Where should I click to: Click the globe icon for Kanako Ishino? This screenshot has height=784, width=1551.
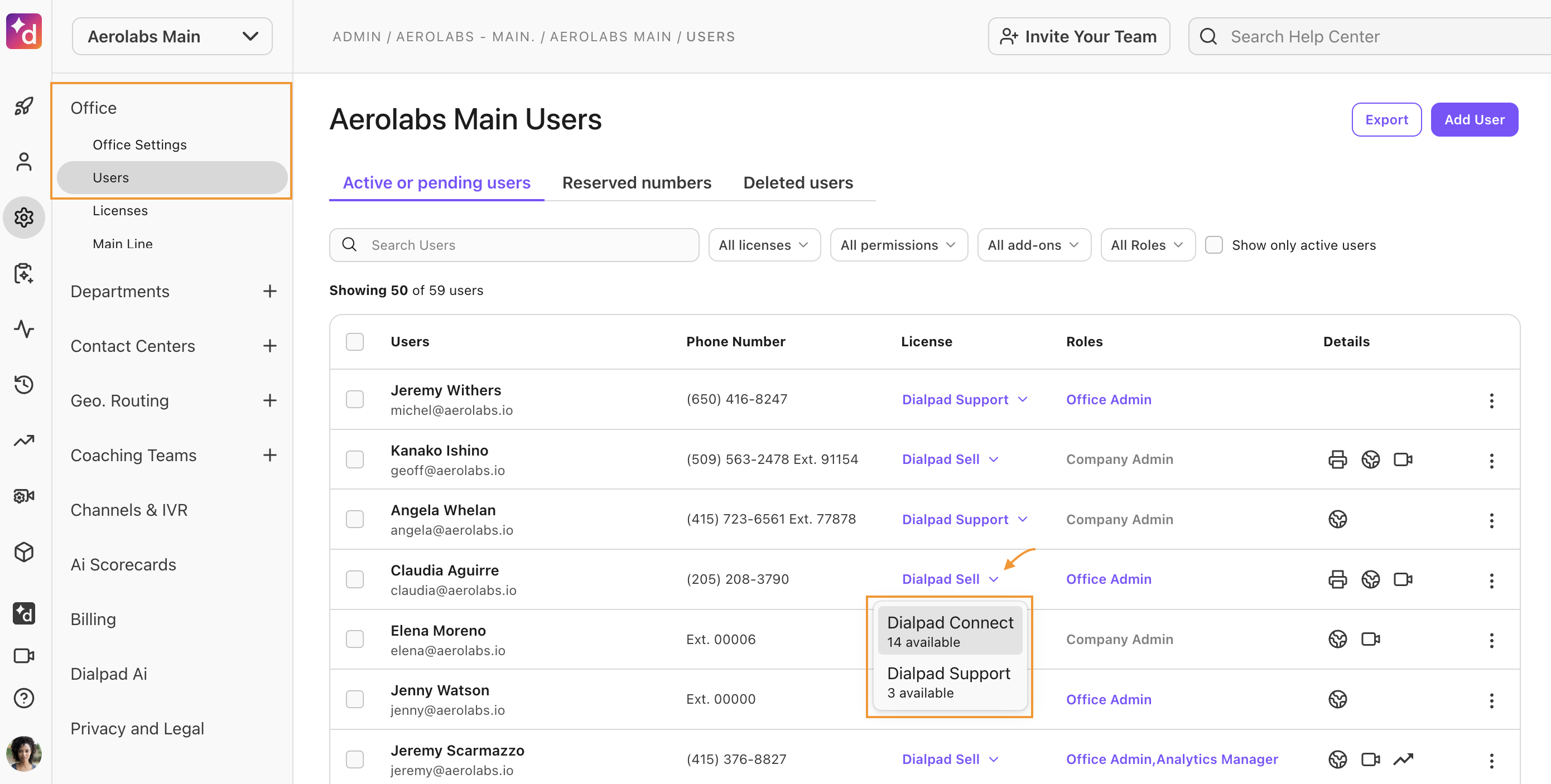point(1370,459)
